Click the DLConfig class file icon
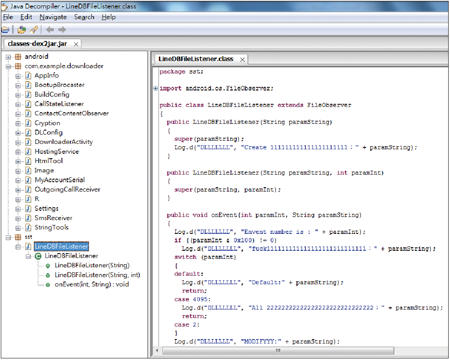The height and width of the screenshot is (360, 450). click(28, 133)
